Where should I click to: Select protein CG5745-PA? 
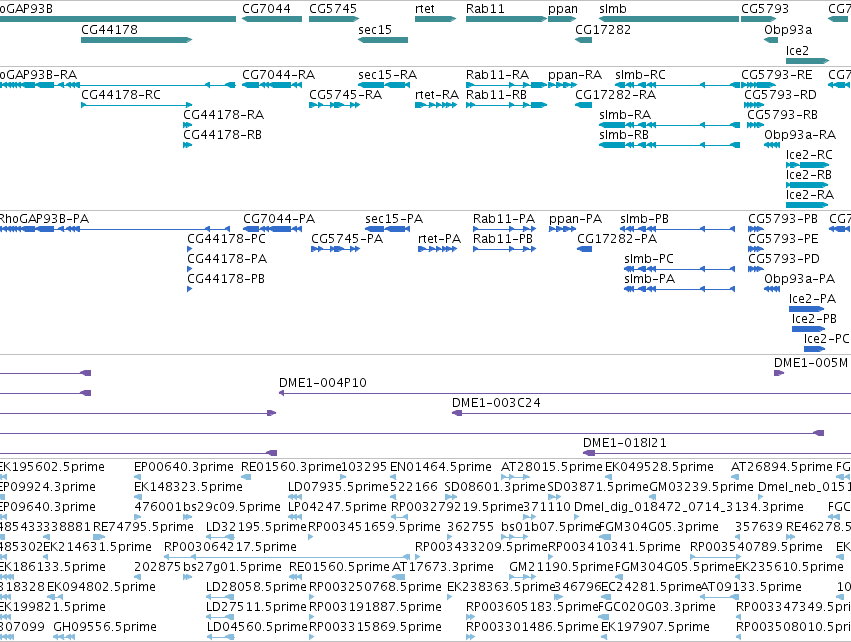335,249
